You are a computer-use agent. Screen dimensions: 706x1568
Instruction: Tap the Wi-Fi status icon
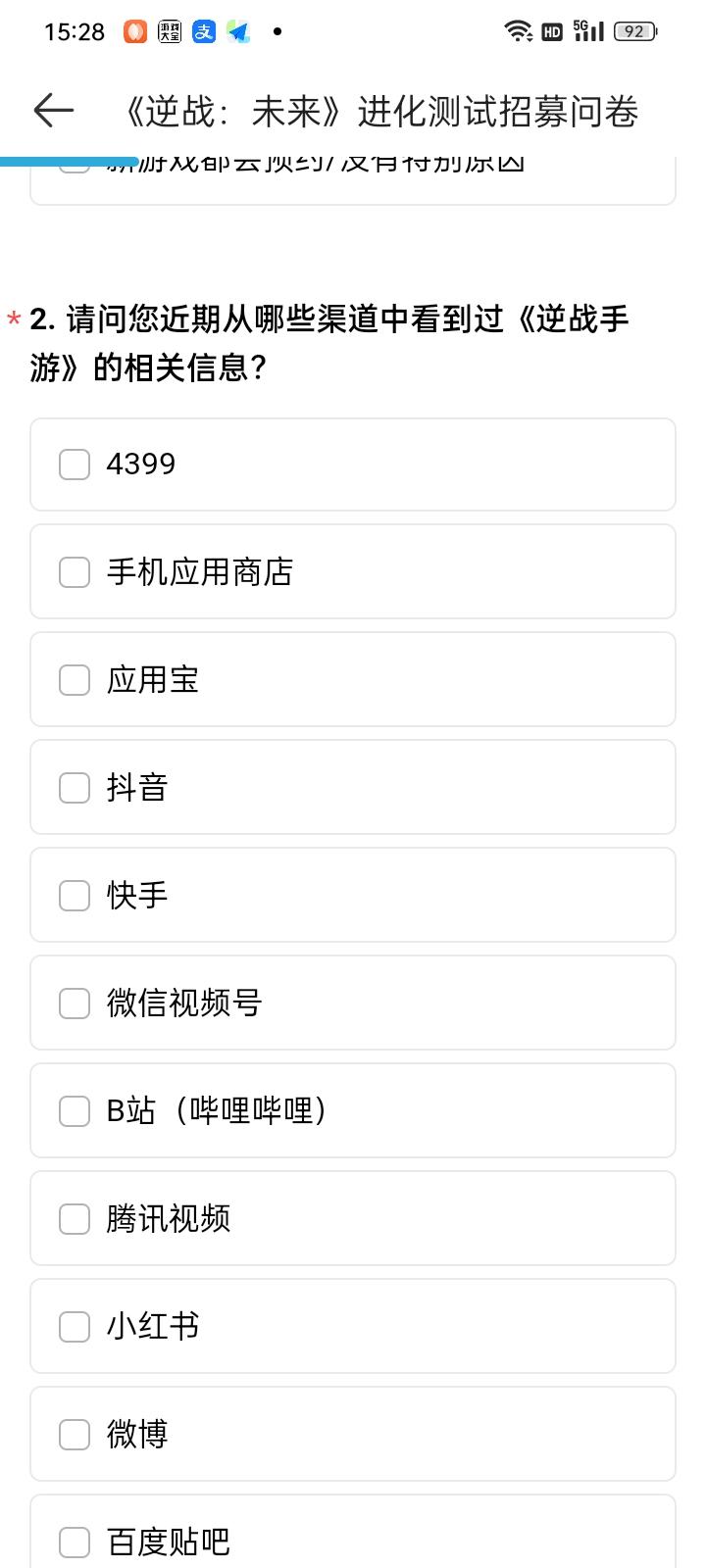click(519, 31)
